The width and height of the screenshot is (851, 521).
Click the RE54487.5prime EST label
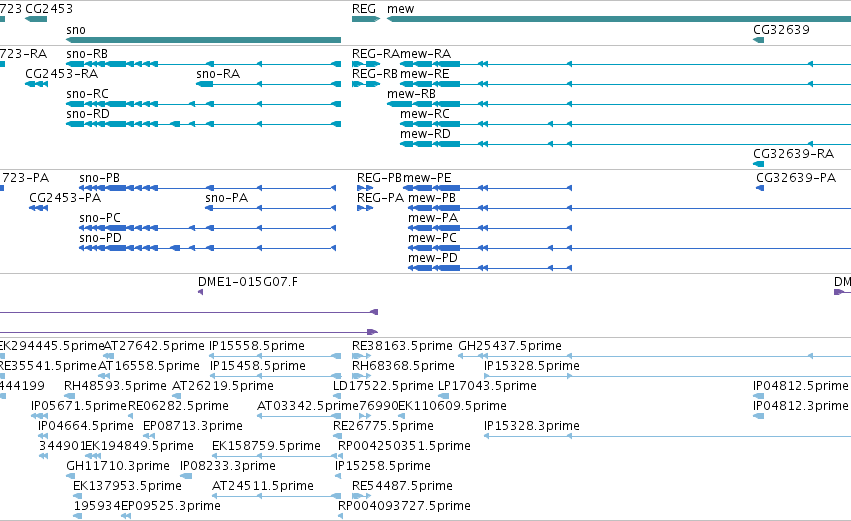402,487
